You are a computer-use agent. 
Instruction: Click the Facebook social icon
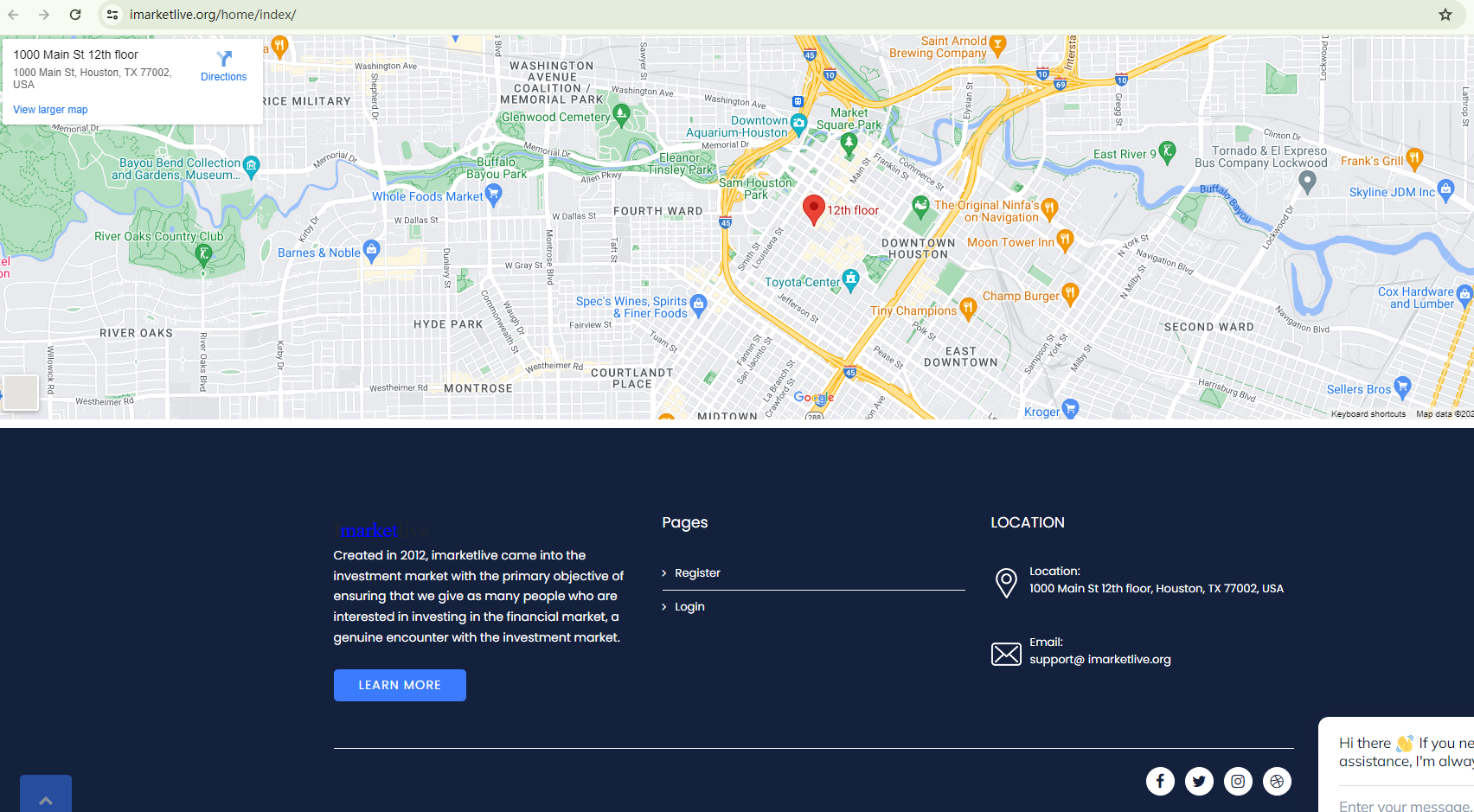point(1160,781)
